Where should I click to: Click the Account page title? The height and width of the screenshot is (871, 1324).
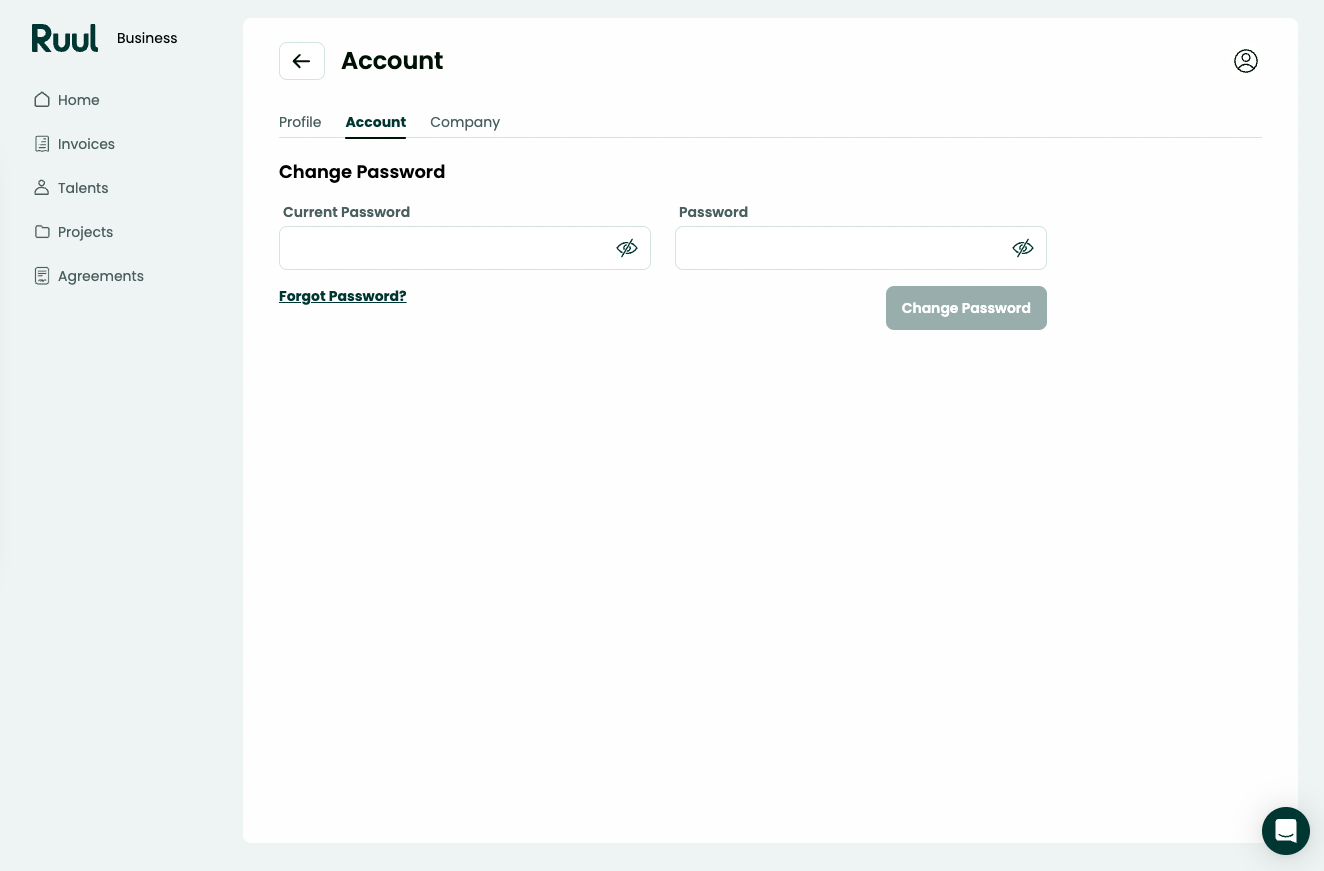(392, 61)
